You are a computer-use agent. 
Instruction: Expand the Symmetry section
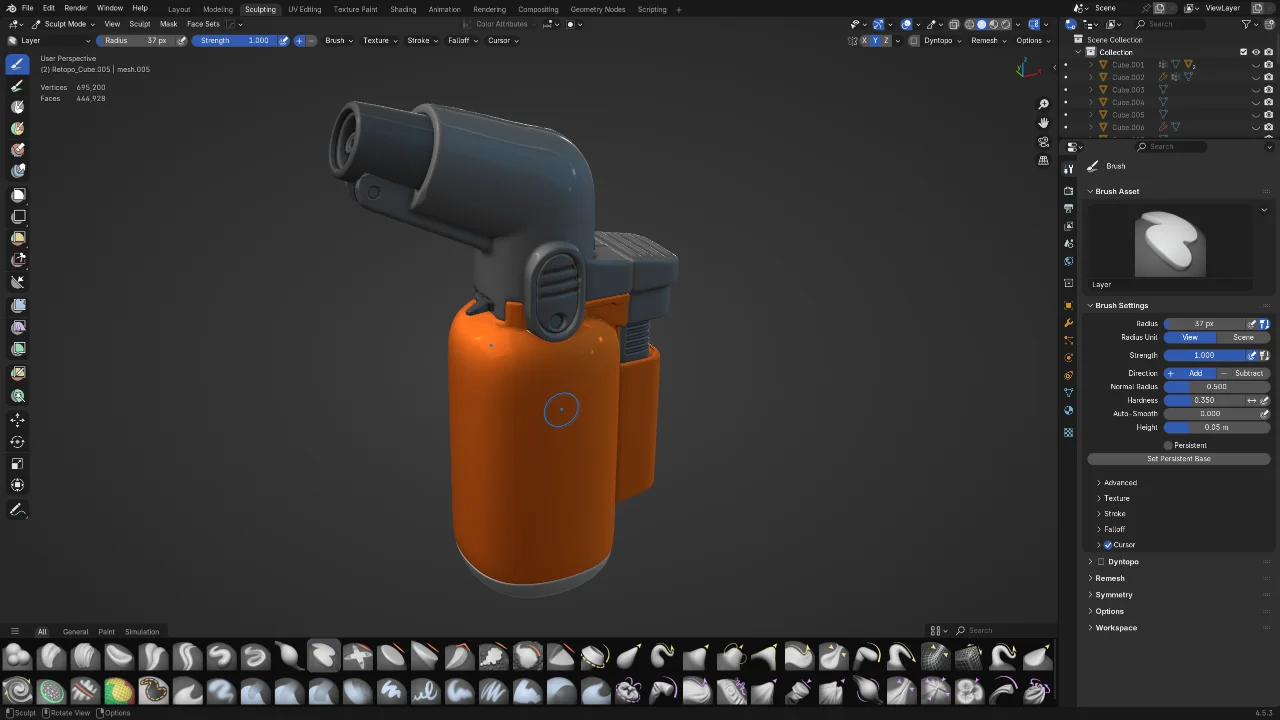(x=1114, y=594)
